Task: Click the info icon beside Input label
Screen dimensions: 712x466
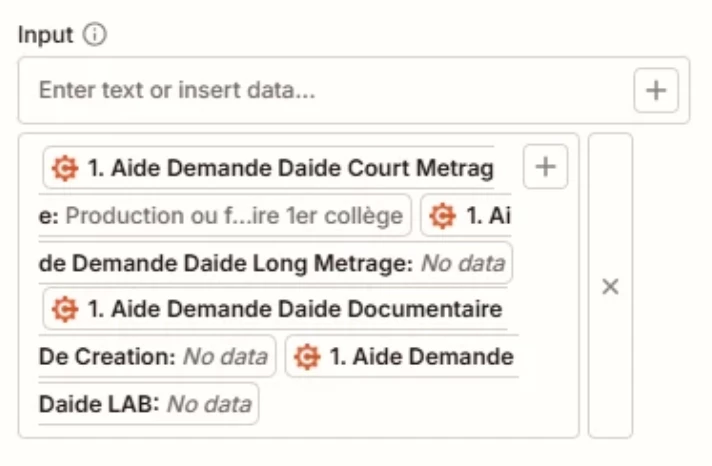Action: [95, 35]
